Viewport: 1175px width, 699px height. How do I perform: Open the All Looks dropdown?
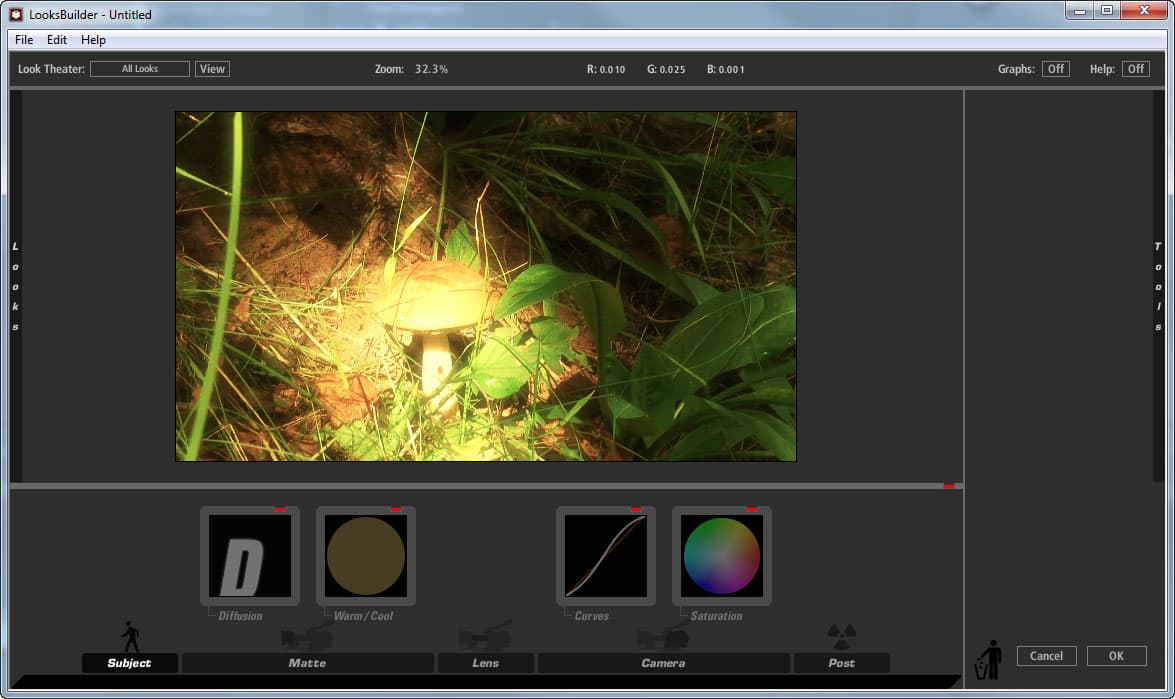[140, 69]
